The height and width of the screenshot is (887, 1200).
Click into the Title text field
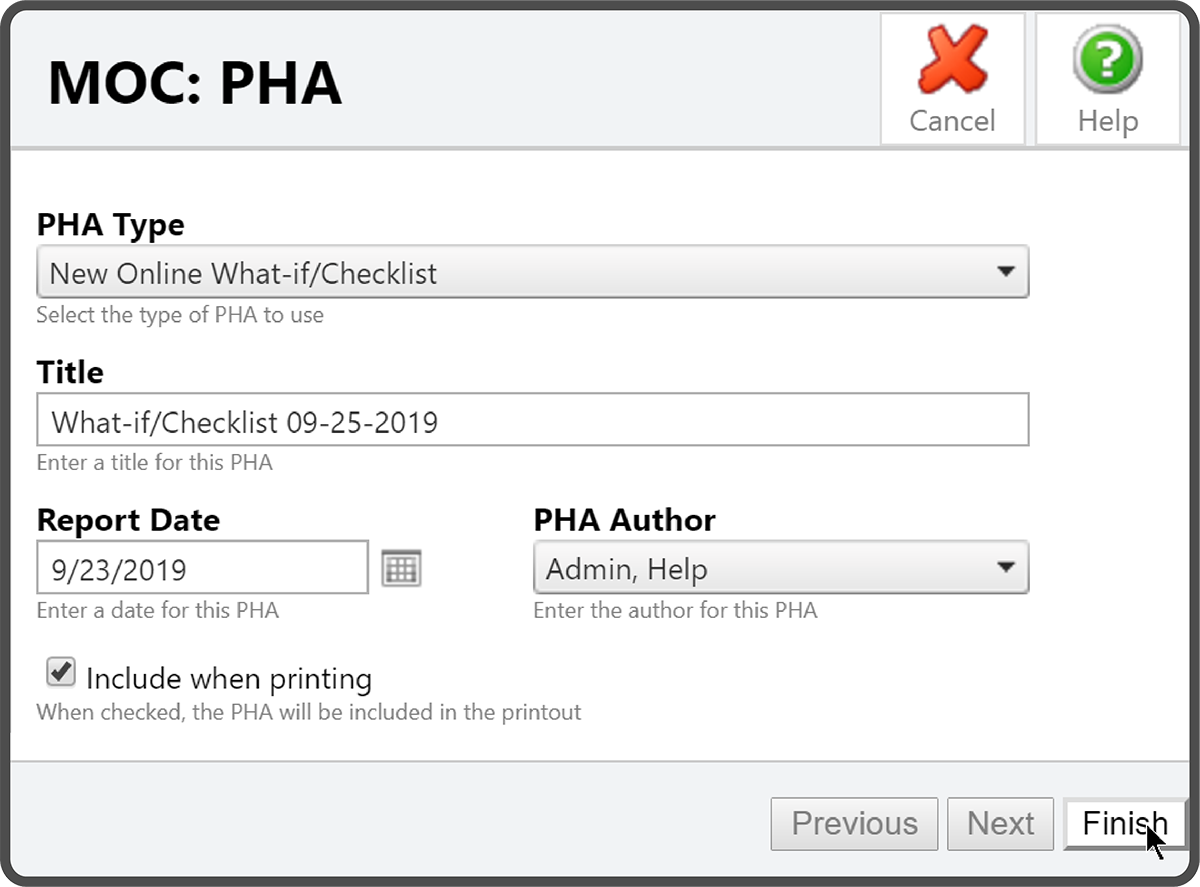[531, 420]
